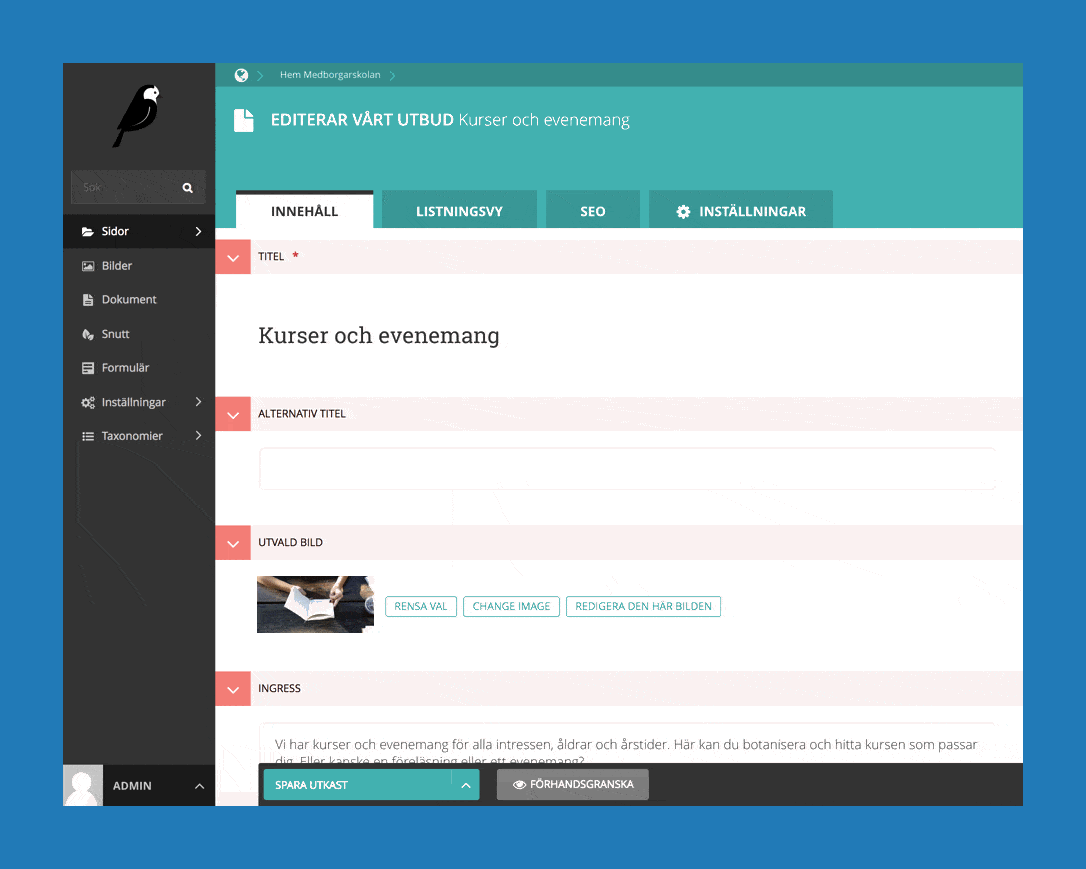The height and width of the screenshot is (869, 1086).
Task: Click the Inställningar cogs icon in sidebar
Action: click(x=88, y=402)
